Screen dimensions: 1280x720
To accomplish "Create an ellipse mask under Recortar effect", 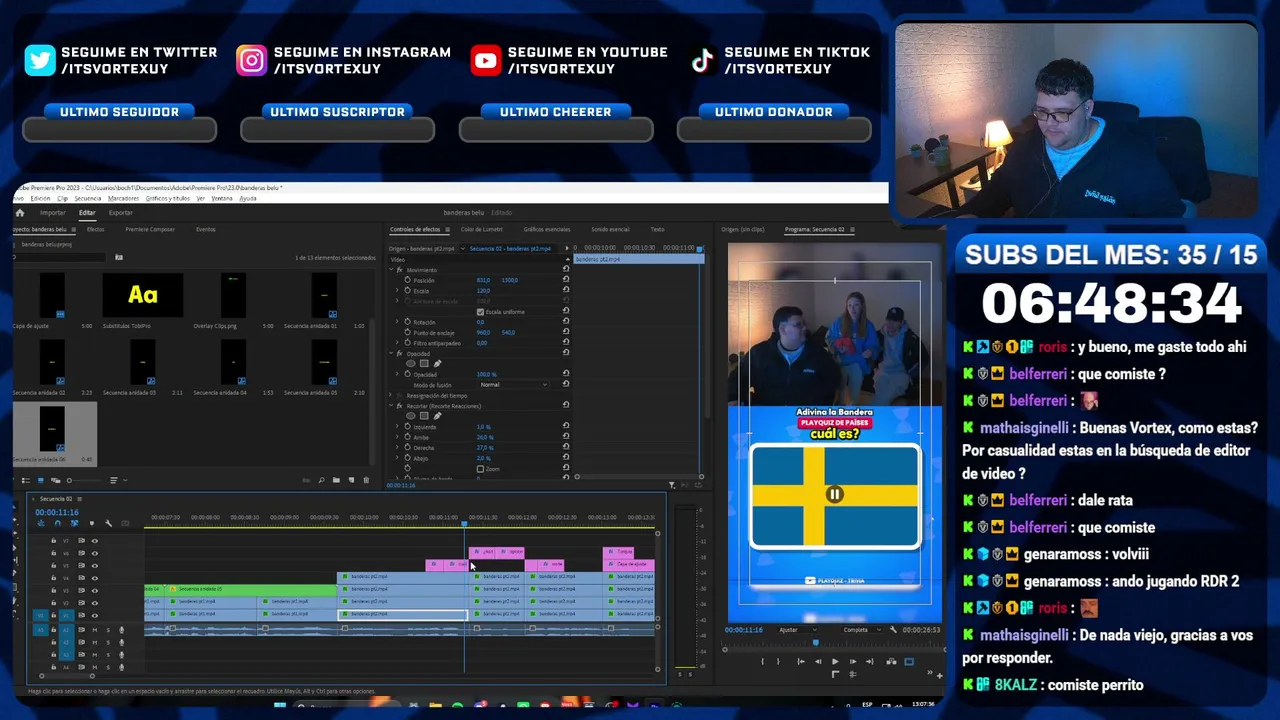I will click(410, 416).
